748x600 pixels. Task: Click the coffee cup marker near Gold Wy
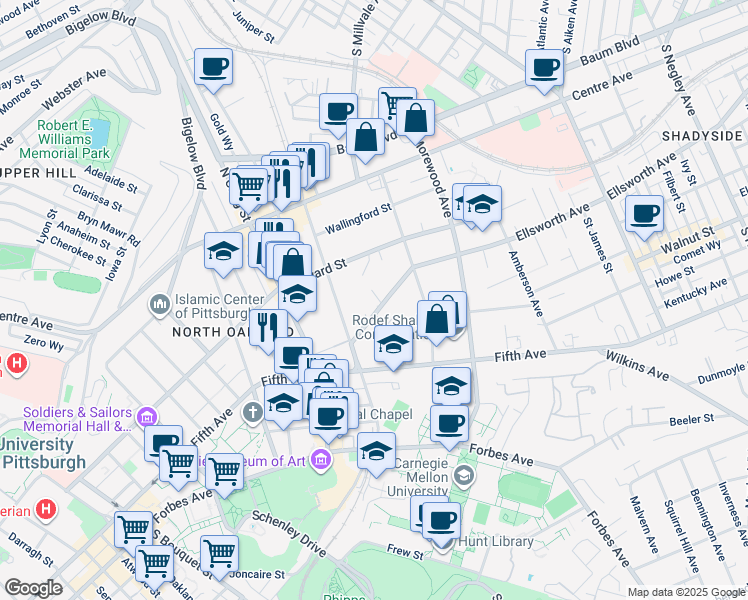pyautogui.click(x=214, y=68)
